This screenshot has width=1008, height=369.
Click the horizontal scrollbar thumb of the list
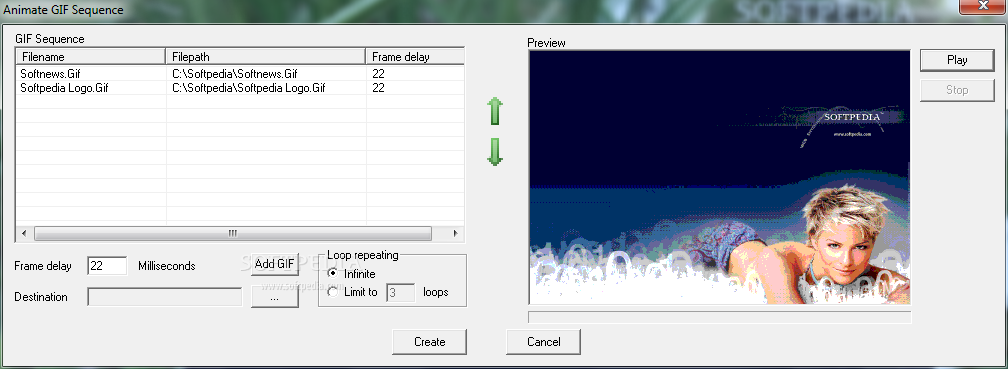[x=233, y=233]
